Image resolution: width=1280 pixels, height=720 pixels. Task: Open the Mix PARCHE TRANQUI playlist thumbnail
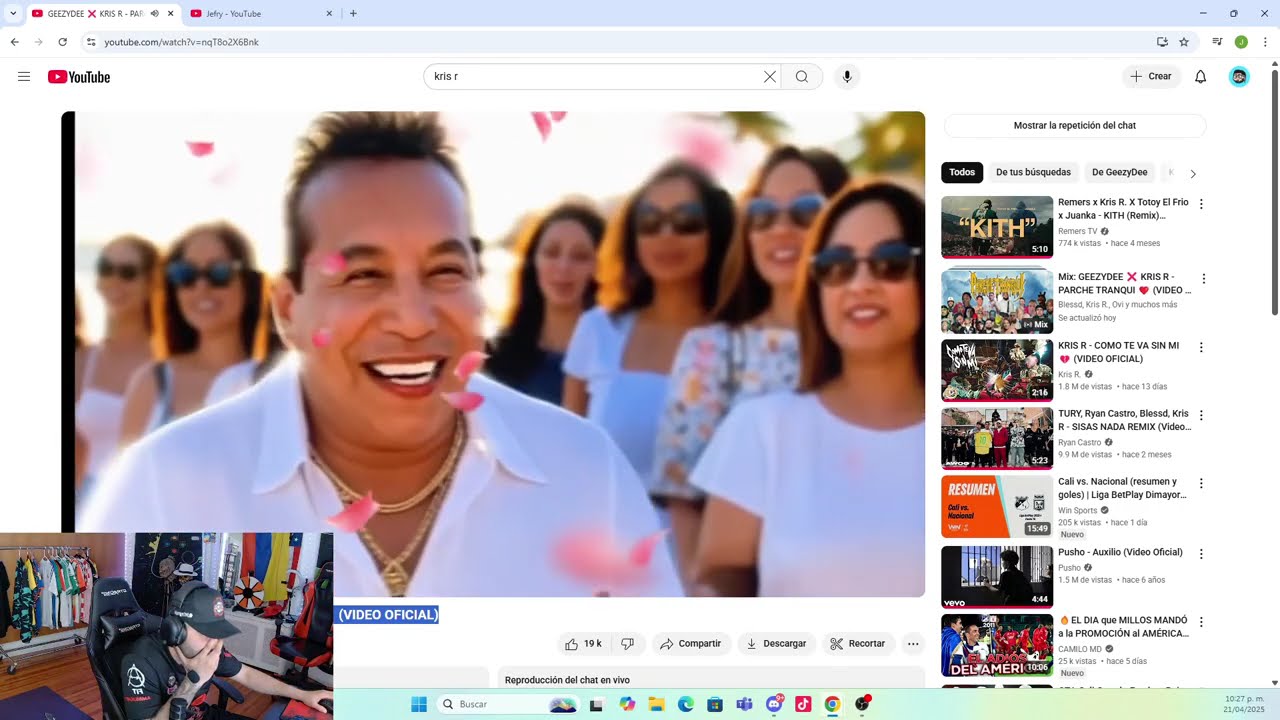(x=997, y=302)
